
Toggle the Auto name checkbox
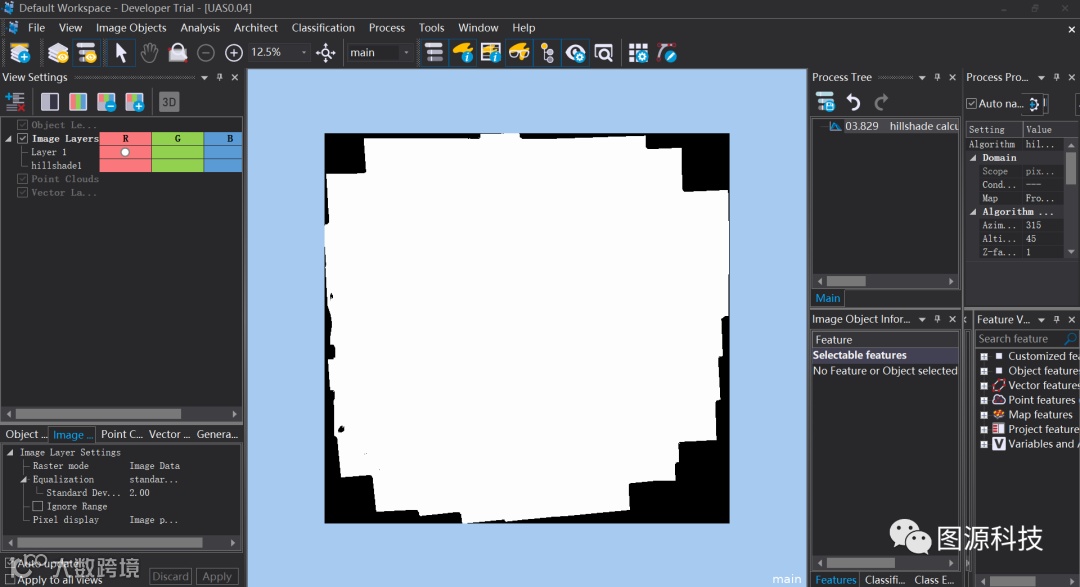(971, 103)
